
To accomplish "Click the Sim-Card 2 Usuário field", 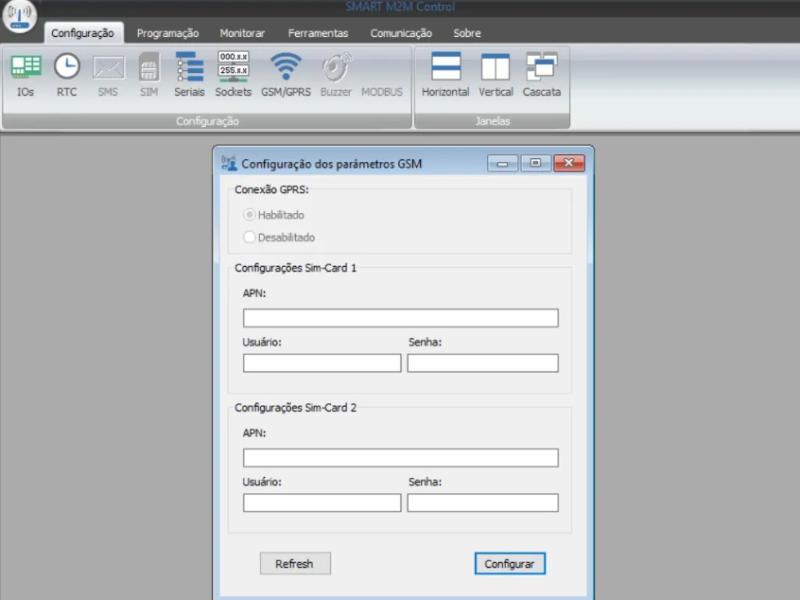I will [321, 503].
